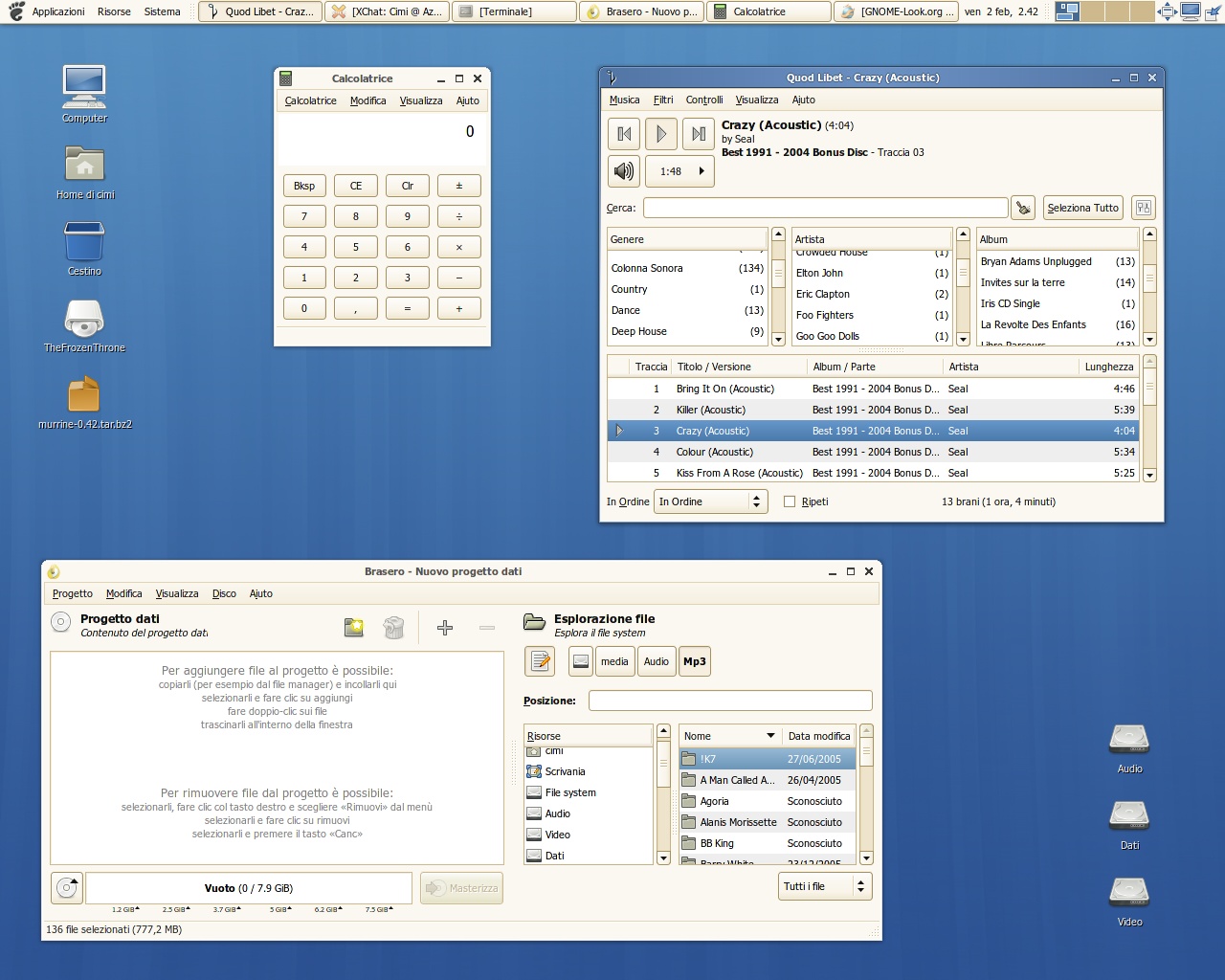
Task: Click the edit notepad icon in Brasero file explorer
Action: pos(541,661)
